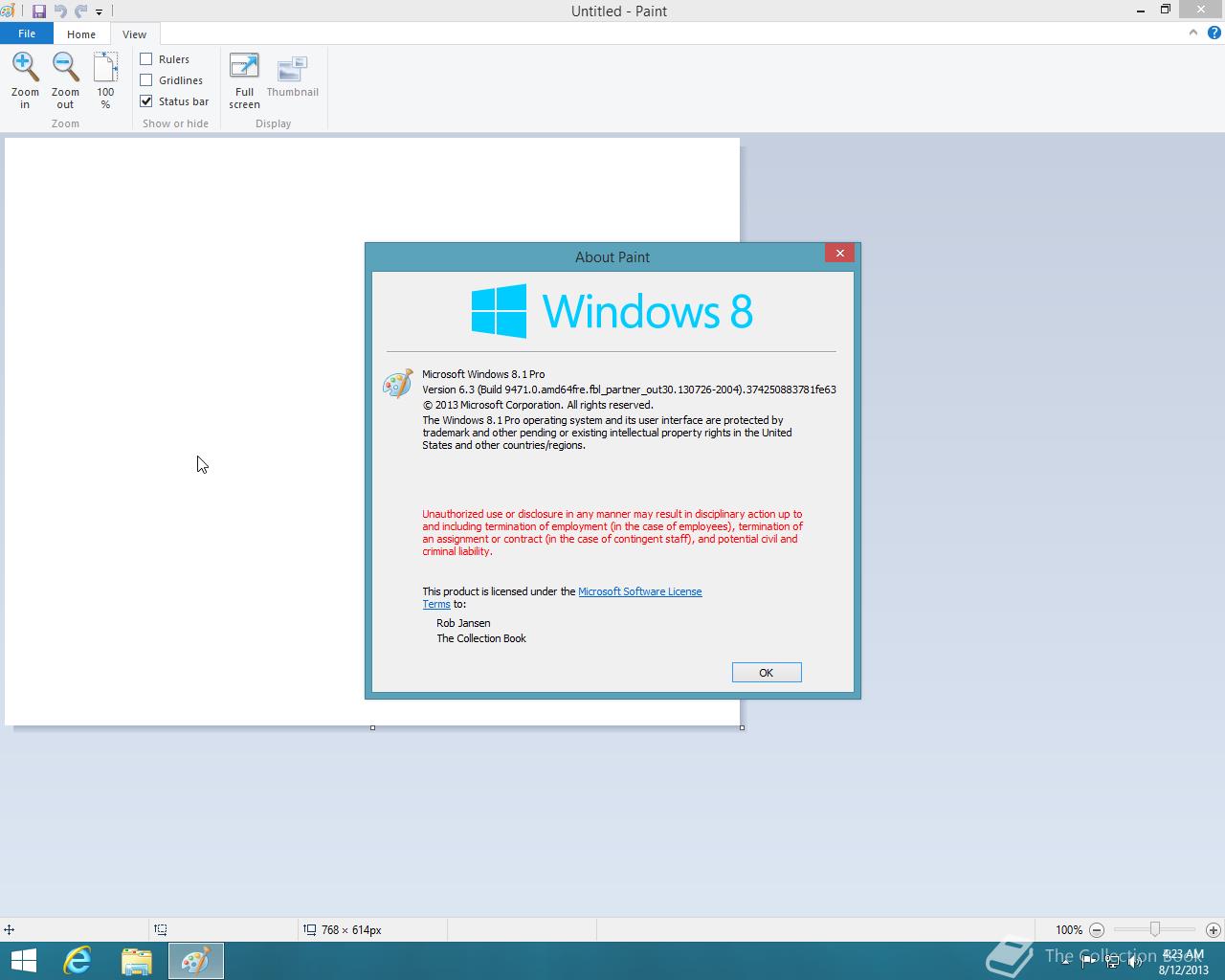Enable the Gridlines checkbox
Image resolution: width=1225 pixels, height=980 pixels.
coord(146,80)
